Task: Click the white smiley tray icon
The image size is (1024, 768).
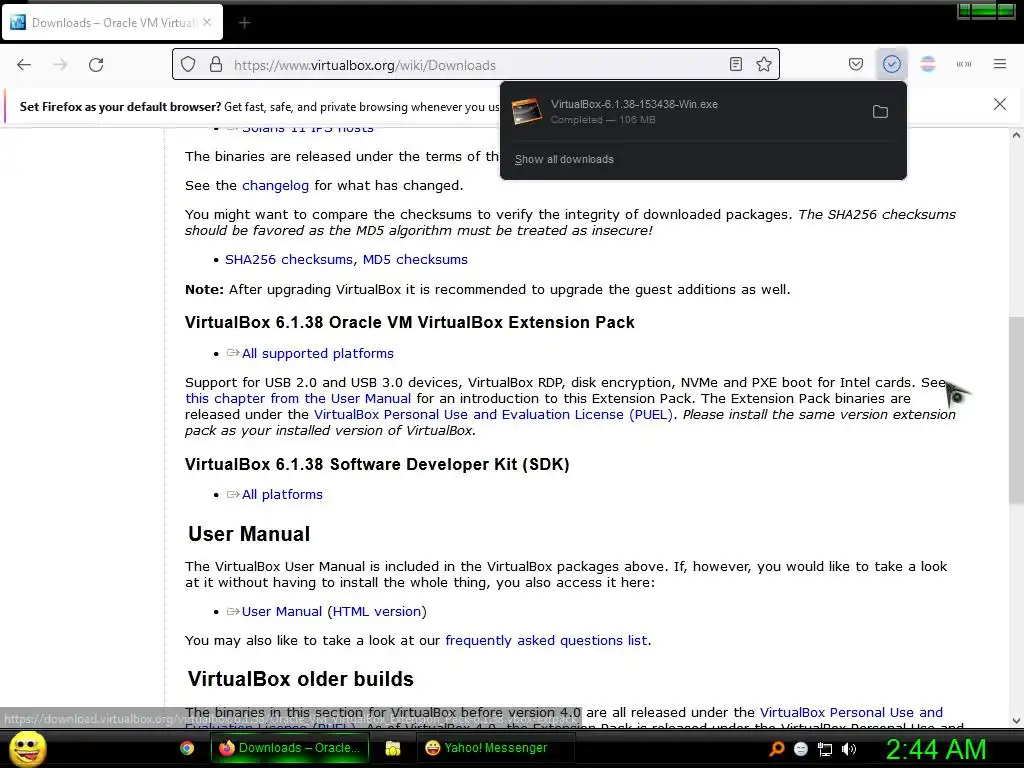Action: pyautogui.click(x=801, y=749)
